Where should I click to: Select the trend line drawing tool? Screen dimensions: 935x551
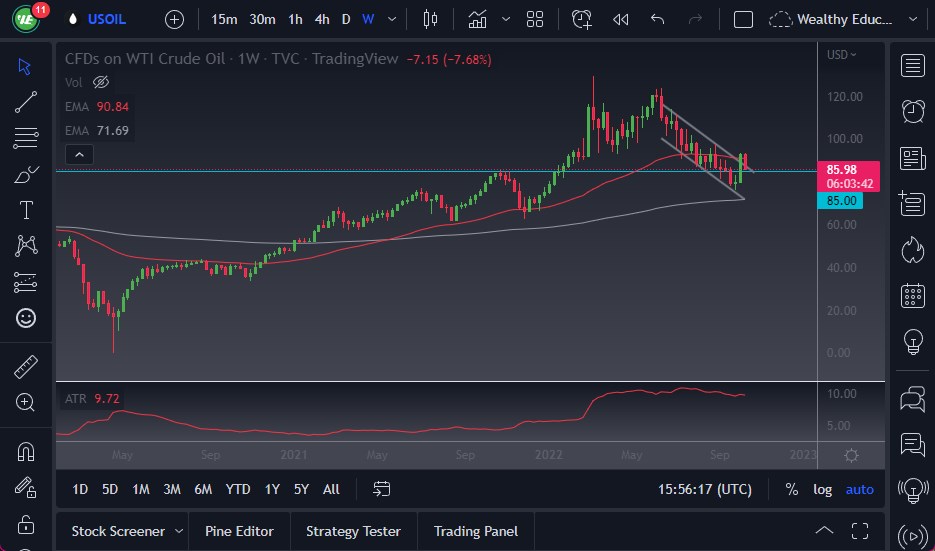(x=26, y=102)
